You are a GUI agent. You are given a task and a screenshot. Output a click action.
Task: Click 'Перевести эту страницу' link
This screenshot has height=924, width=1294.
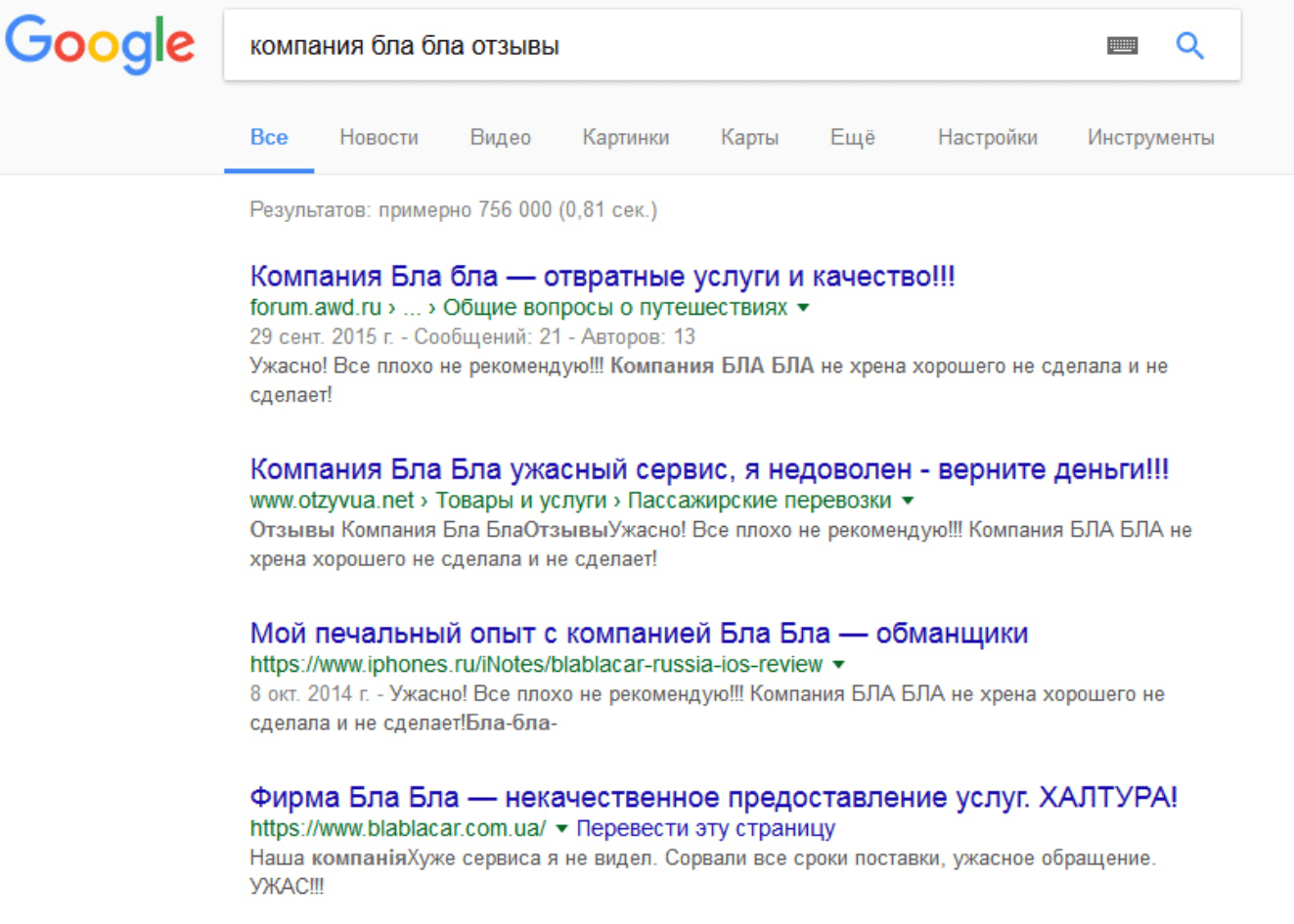705,829
